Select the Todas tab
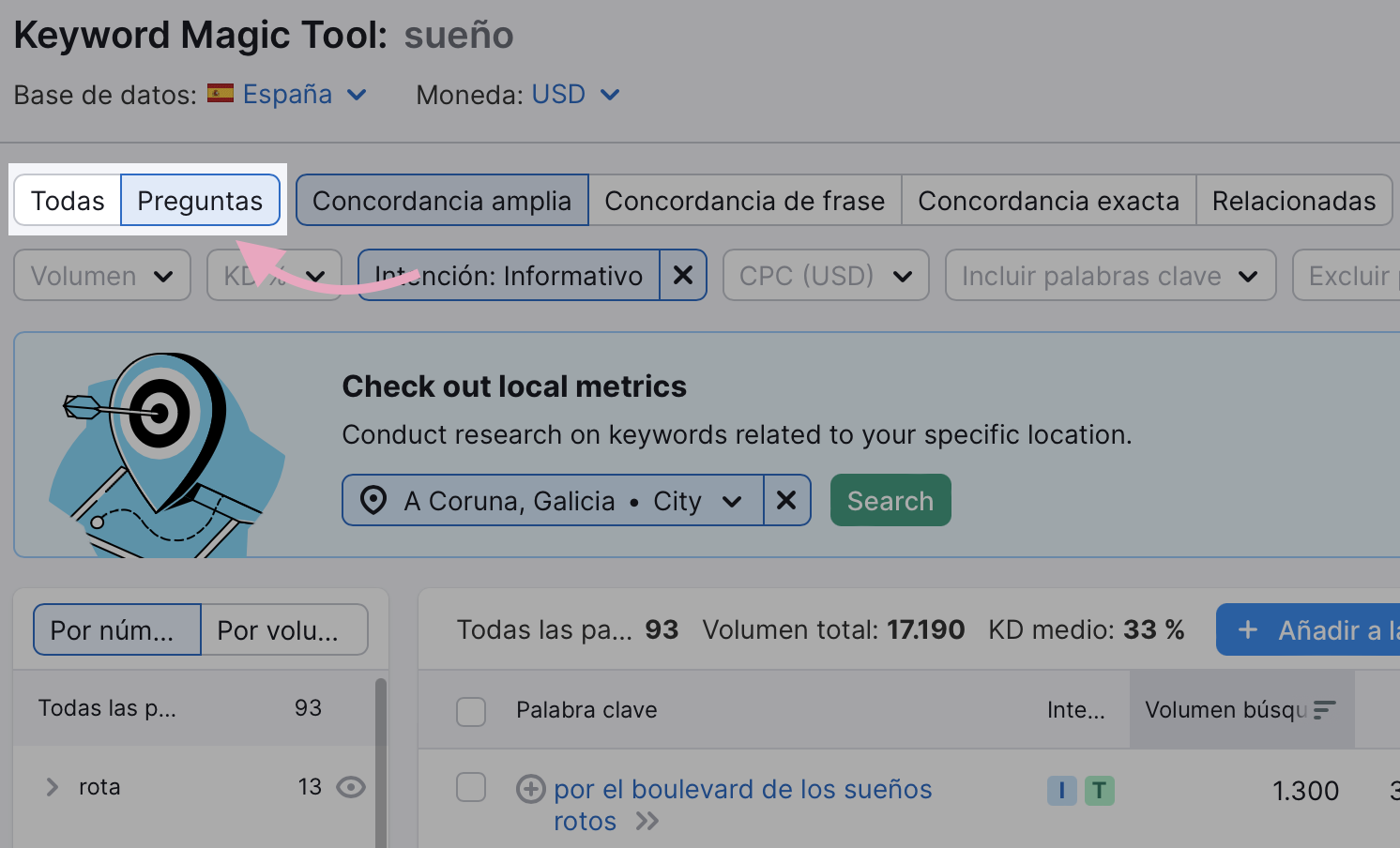Screen dimensions: 1400x848 tap(68, 201)
